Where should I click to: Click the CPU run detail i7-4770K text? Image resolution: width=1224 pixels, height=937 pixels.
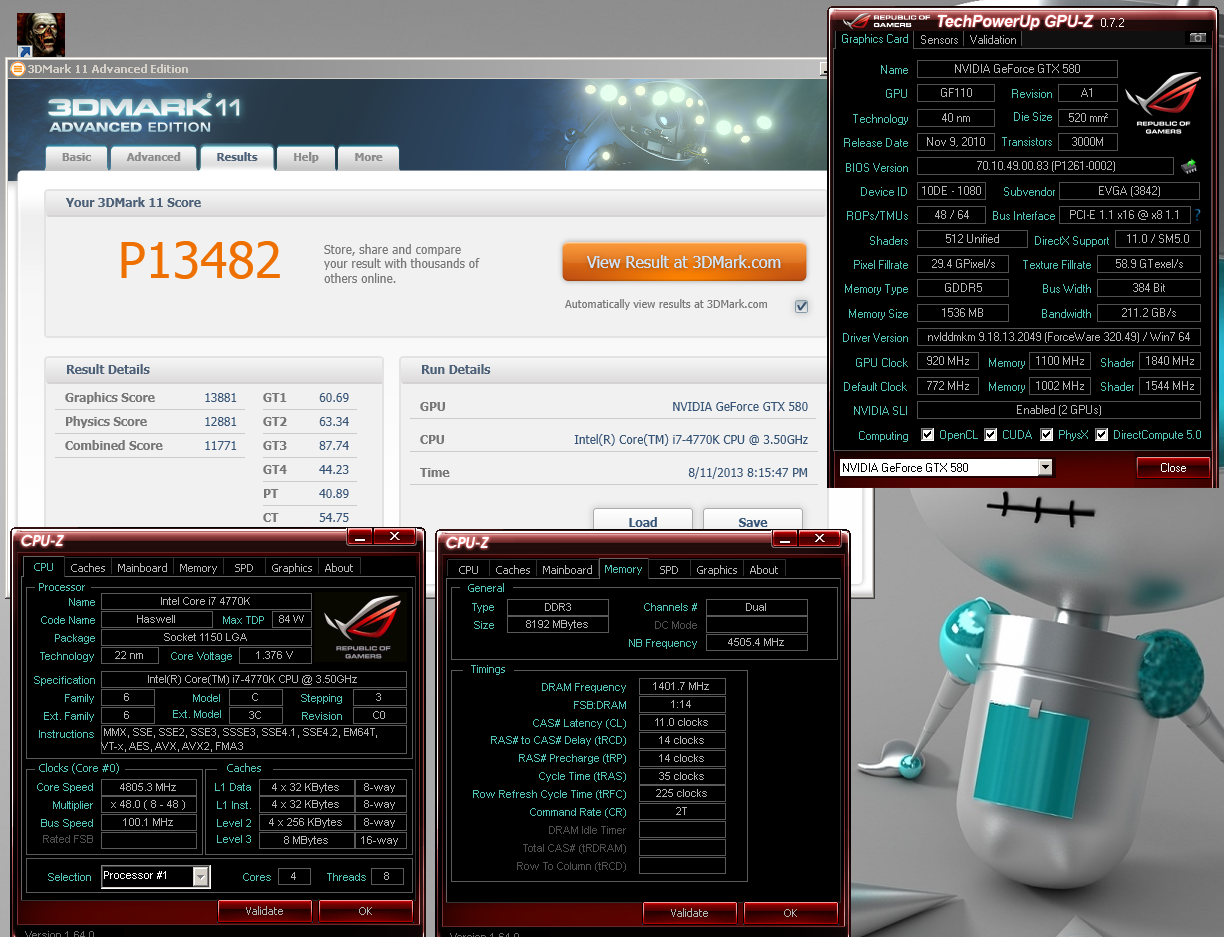691,439
